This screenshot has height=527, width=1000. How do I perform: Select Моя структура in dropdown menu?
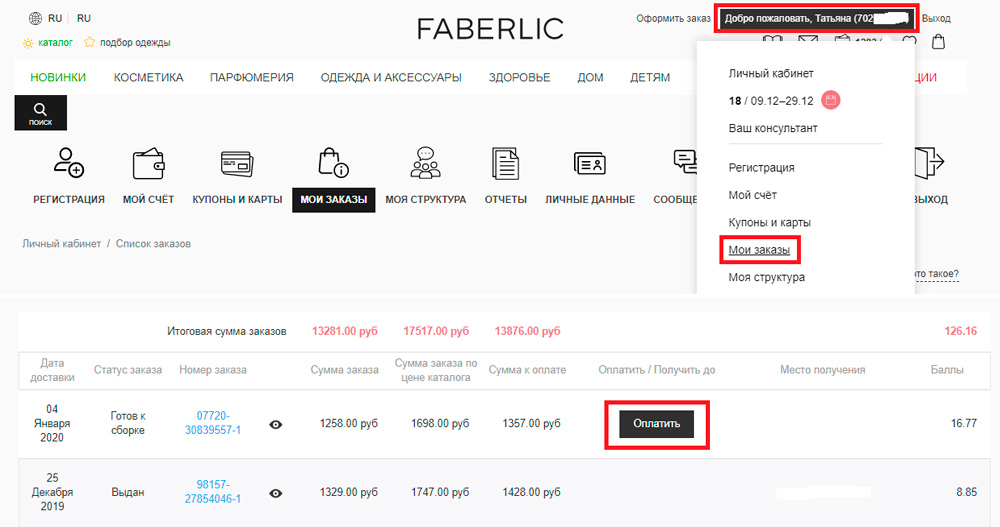(x=767, y=278)
